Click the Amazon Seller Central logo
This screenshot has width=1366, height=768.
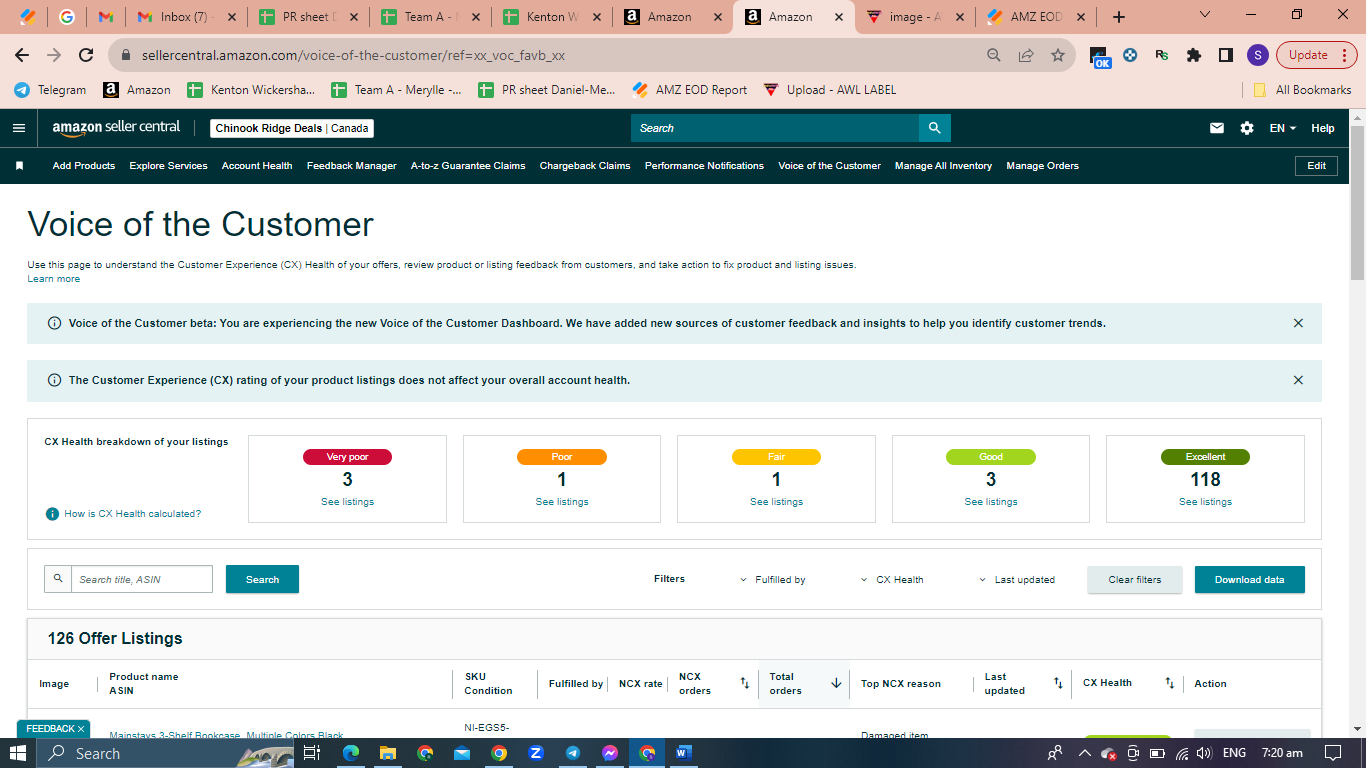[x=116, y=128]
